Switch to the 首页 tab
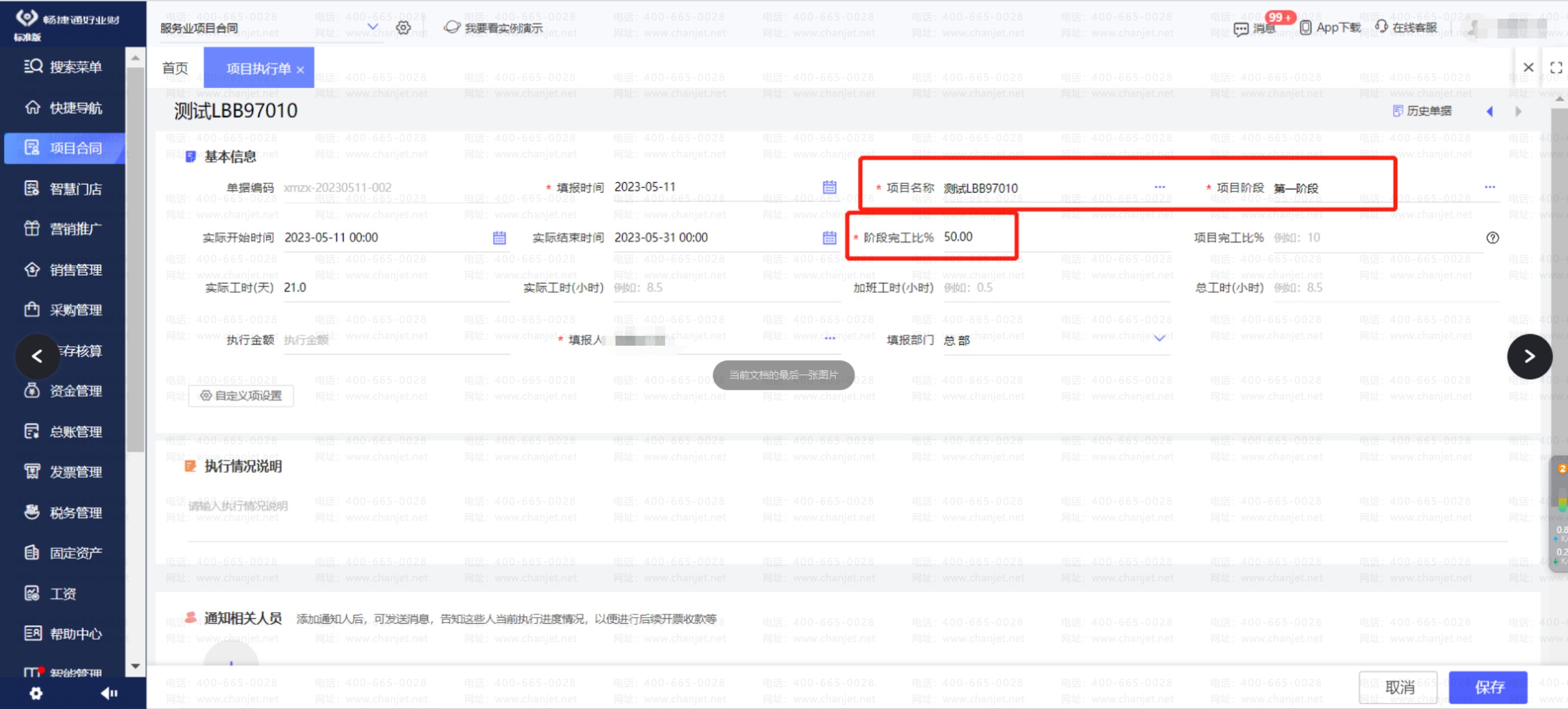This screenshot has height=709, width=1568. 175,68
